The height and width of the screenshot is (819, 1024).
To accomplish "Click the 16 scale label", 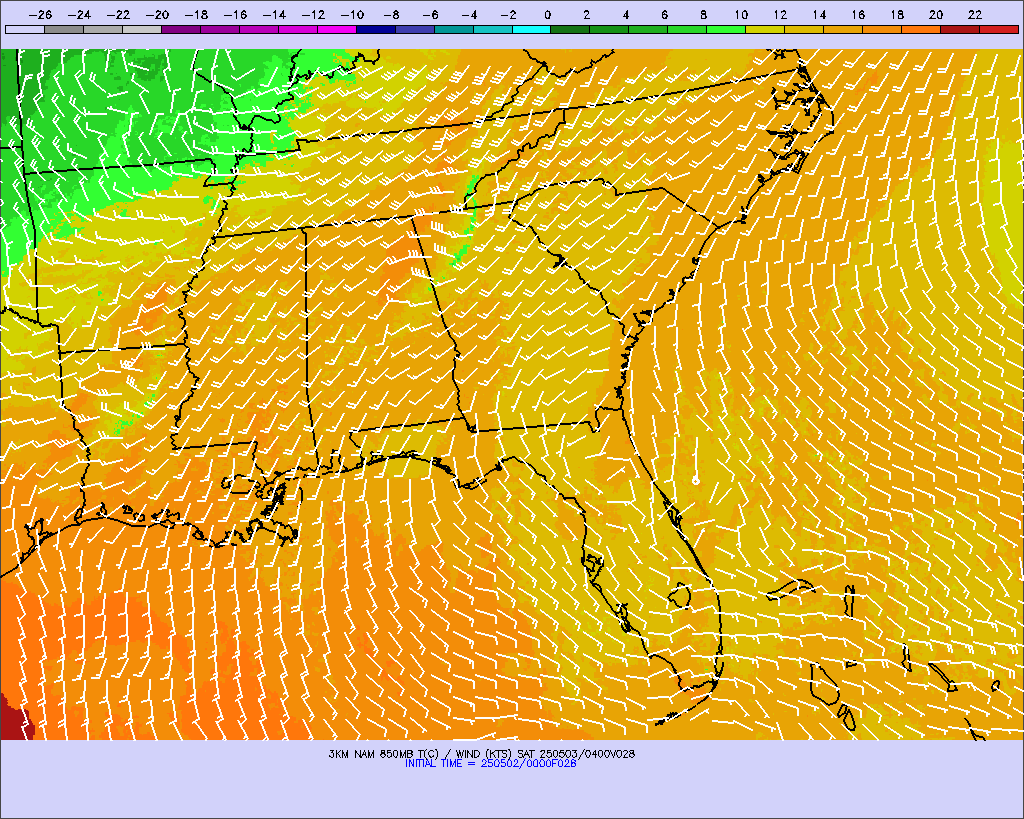I will (858, 15).
